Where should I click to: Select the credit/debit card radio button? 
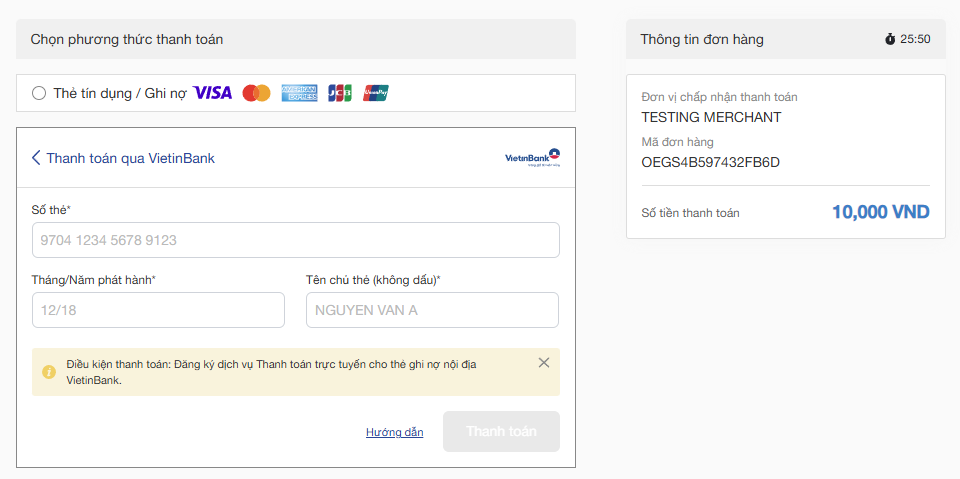click(x=39, y=93)
